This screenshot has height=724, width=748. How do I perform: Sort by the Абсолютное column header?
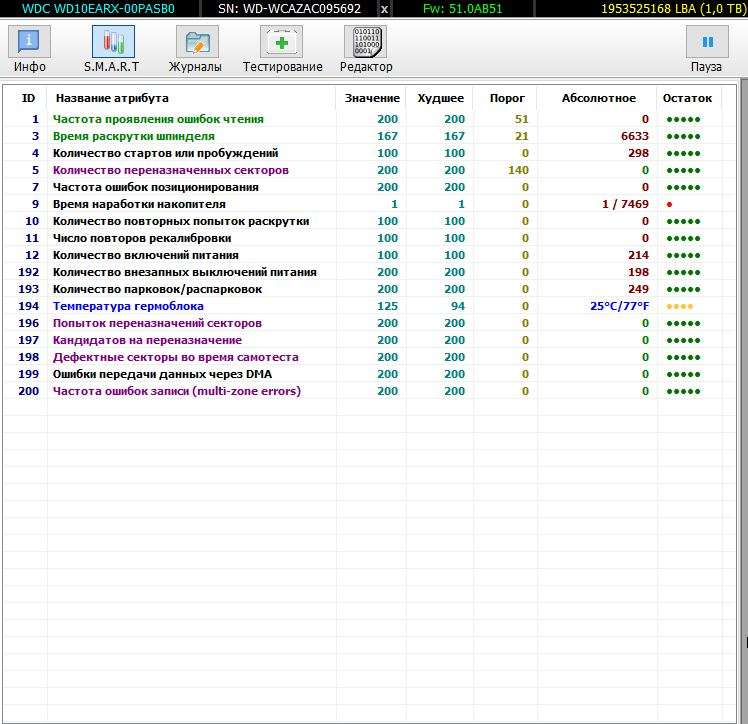tap(599, 98)
